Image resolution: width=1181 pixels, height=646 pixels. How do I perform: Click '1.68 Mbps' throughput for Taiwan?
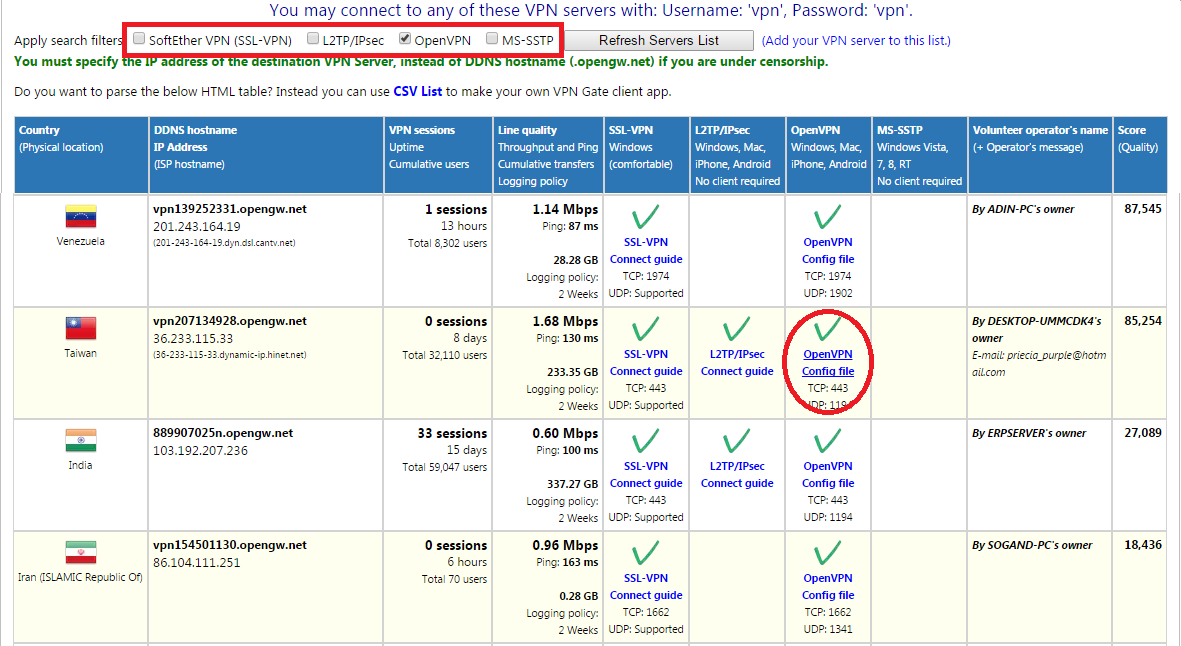(x=565, y=321)
